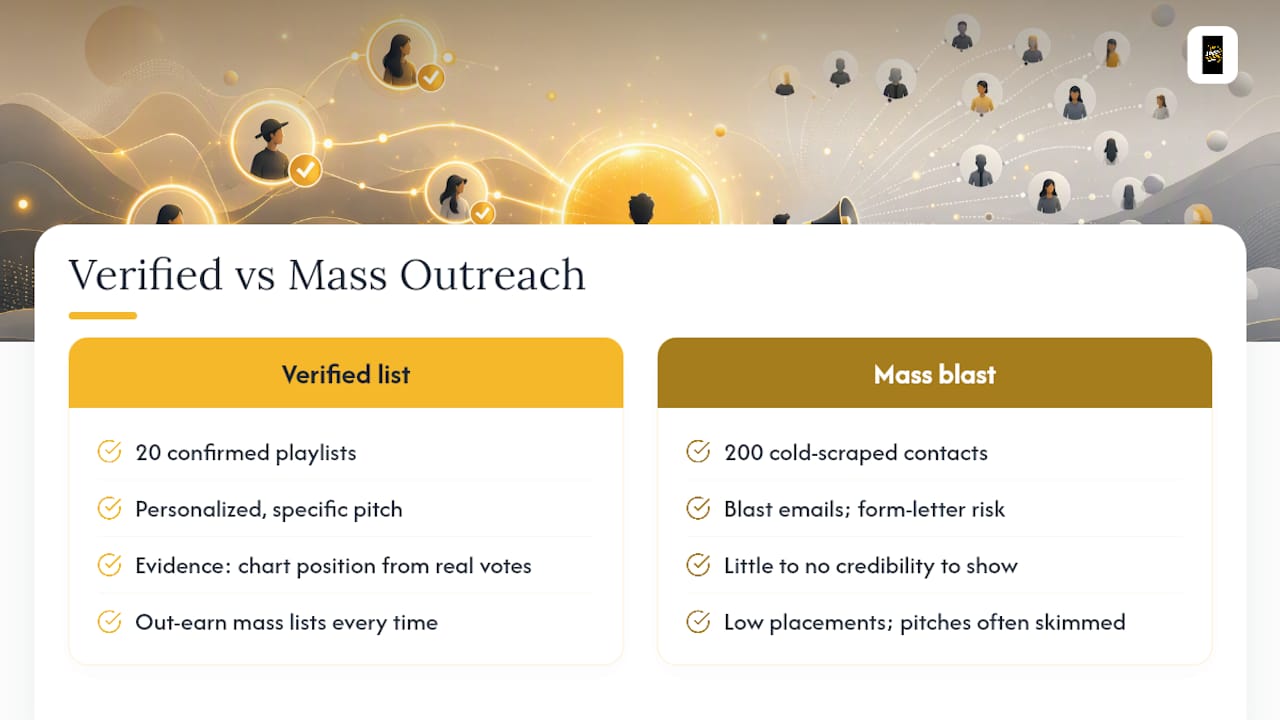Image resolution: width=1280 pixels, height=720 pixels.
Task: Click the top verified woman avatar bubble
Action: tap(400, 55)
